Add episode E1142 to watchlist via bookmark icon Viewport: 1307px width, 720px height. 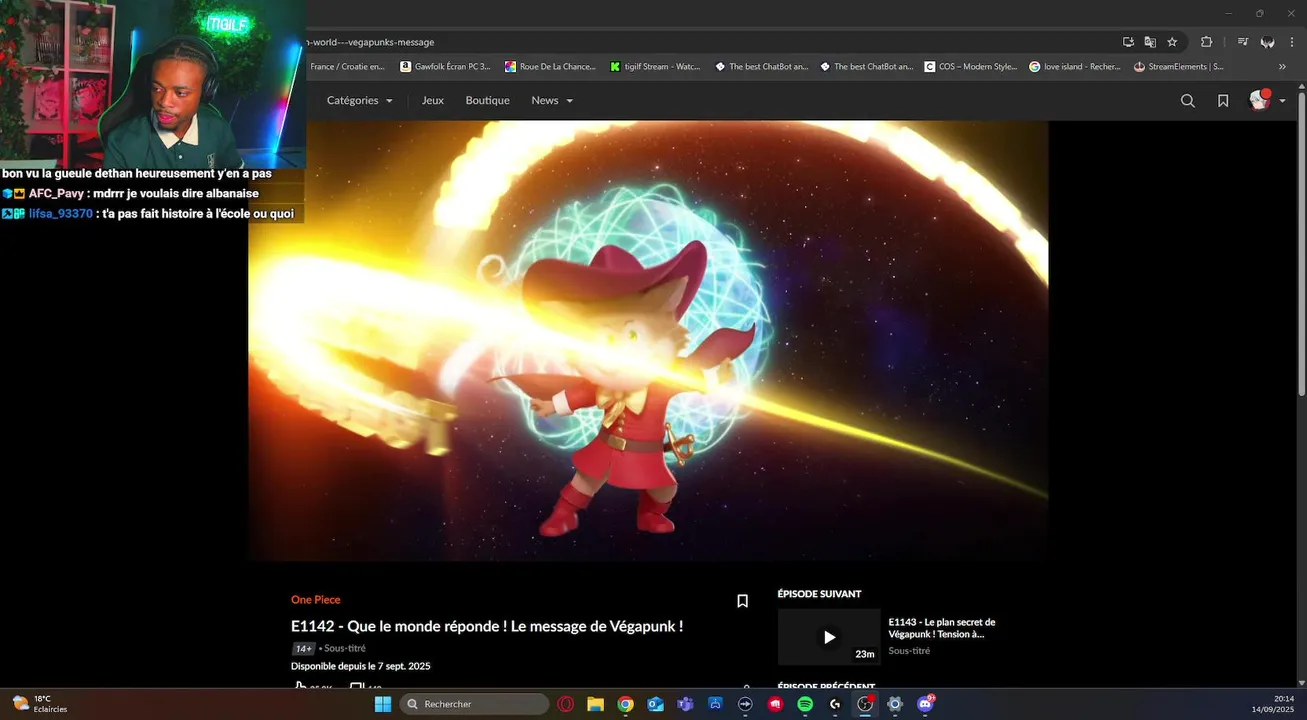(742, 601)
